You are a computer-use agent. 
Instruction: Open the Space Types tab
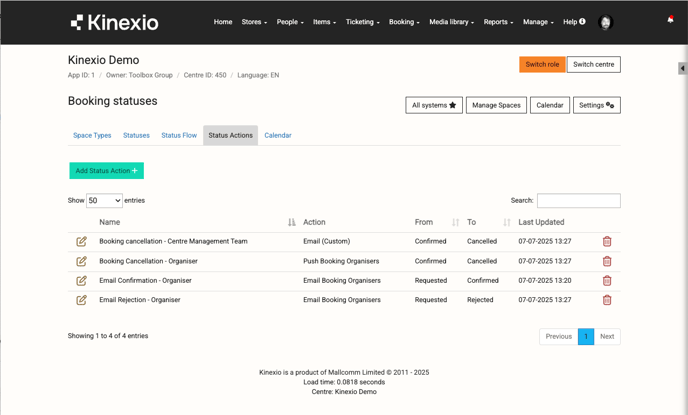92,135
